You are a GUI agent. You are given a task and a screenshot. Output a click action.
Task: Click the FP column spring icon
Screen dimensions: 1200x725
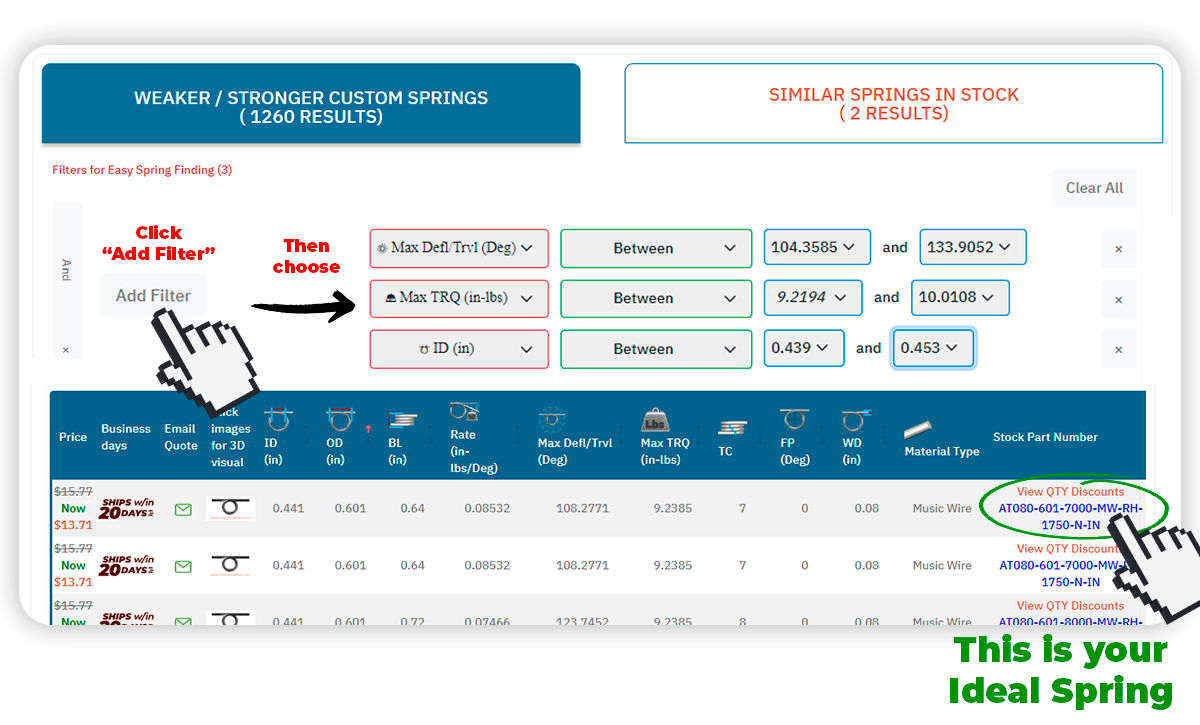(x=793, y=419)
